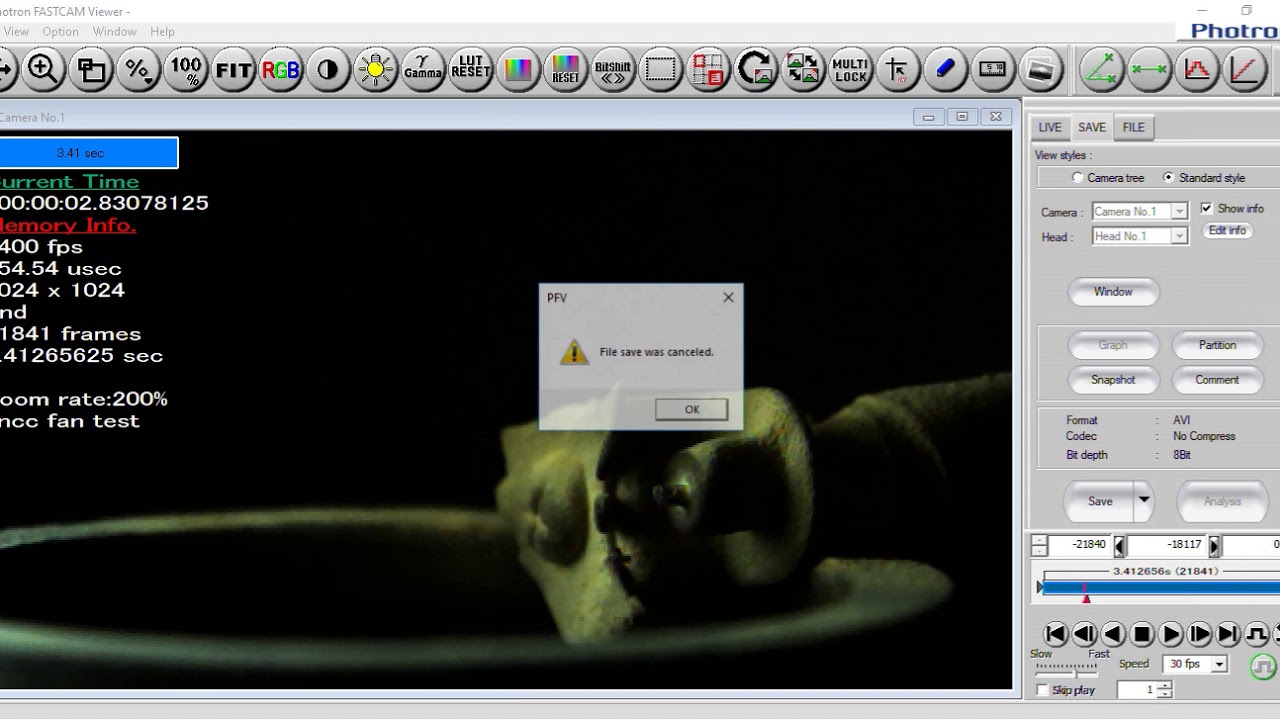1280x720 pixels.
Task: Click the contrast half-circle icon
Action: point(328,69)
